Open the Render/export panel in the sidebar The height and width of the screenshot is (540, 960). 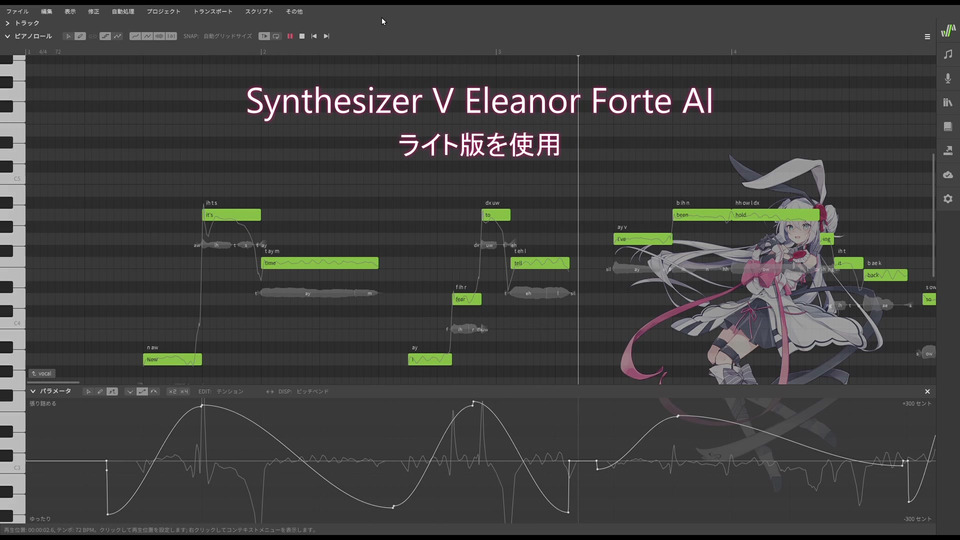click(x=948, y=150)
